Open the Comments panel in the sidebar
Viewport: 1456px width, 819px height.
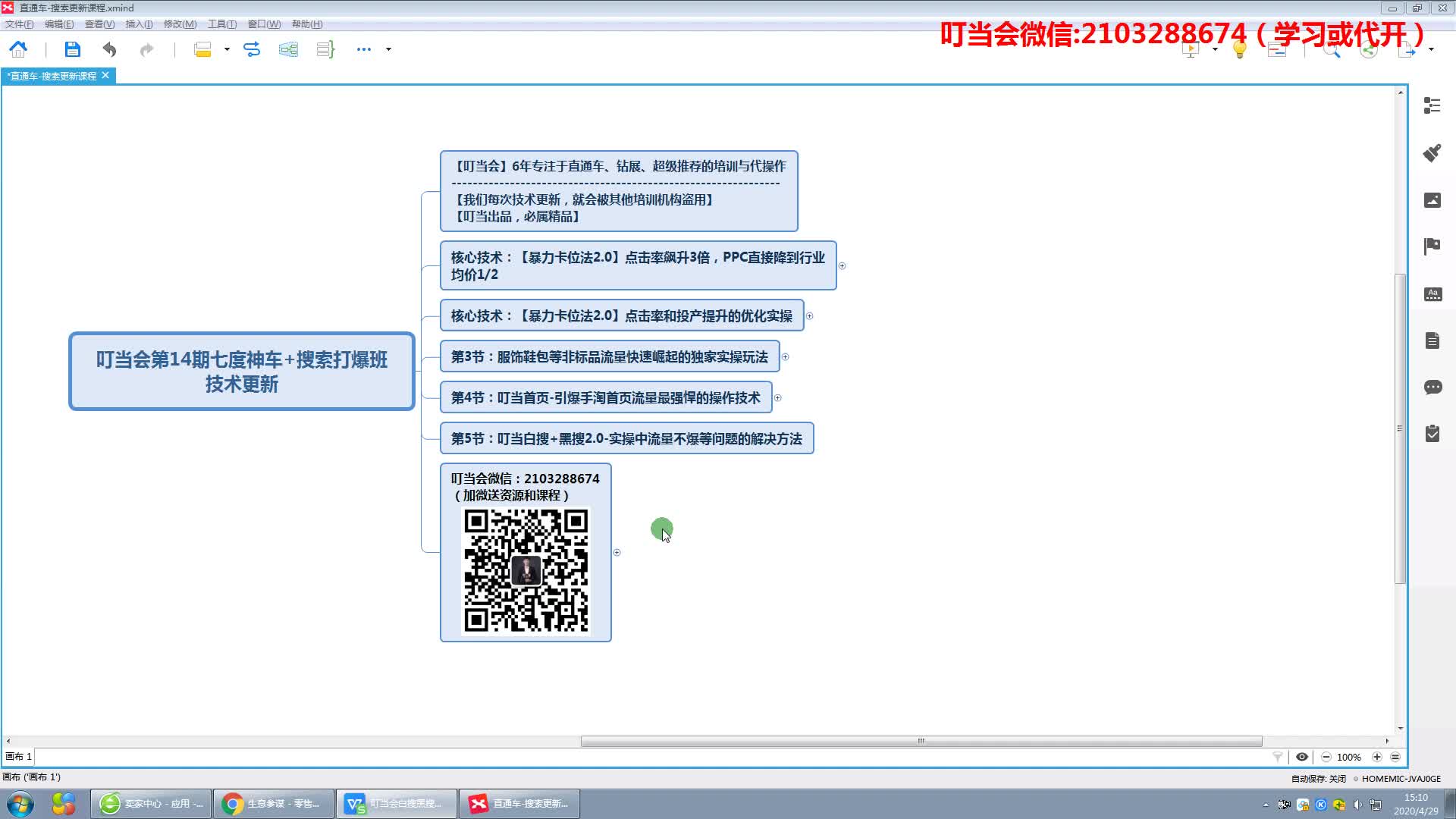pyautogui.click(x=1432, y=388)
